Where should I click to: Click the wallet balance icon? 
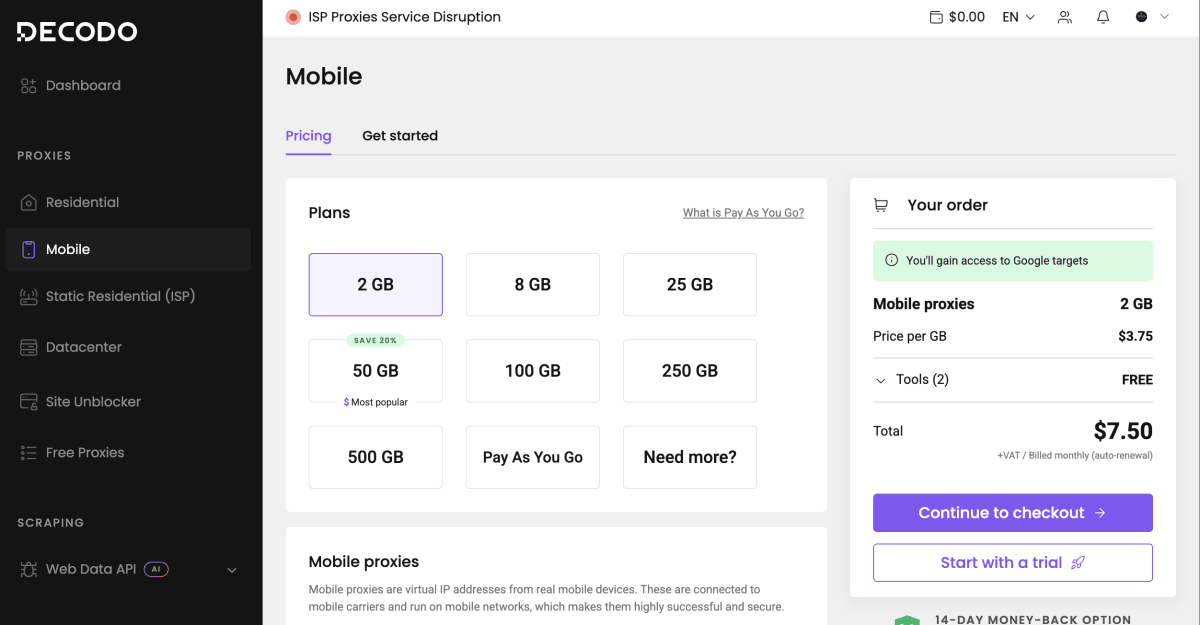[936, 17]
